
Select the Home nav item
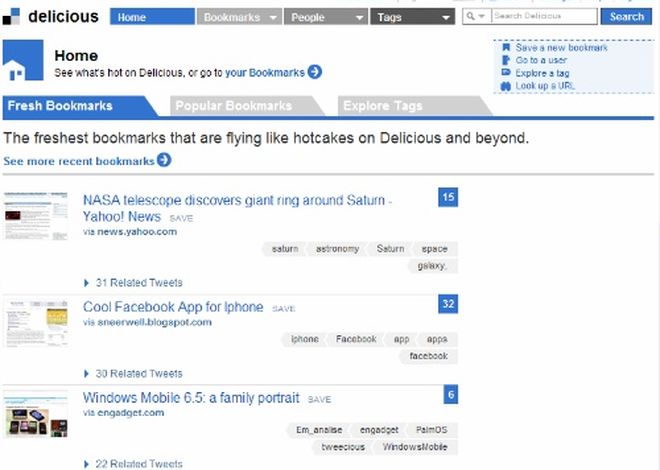152,17
